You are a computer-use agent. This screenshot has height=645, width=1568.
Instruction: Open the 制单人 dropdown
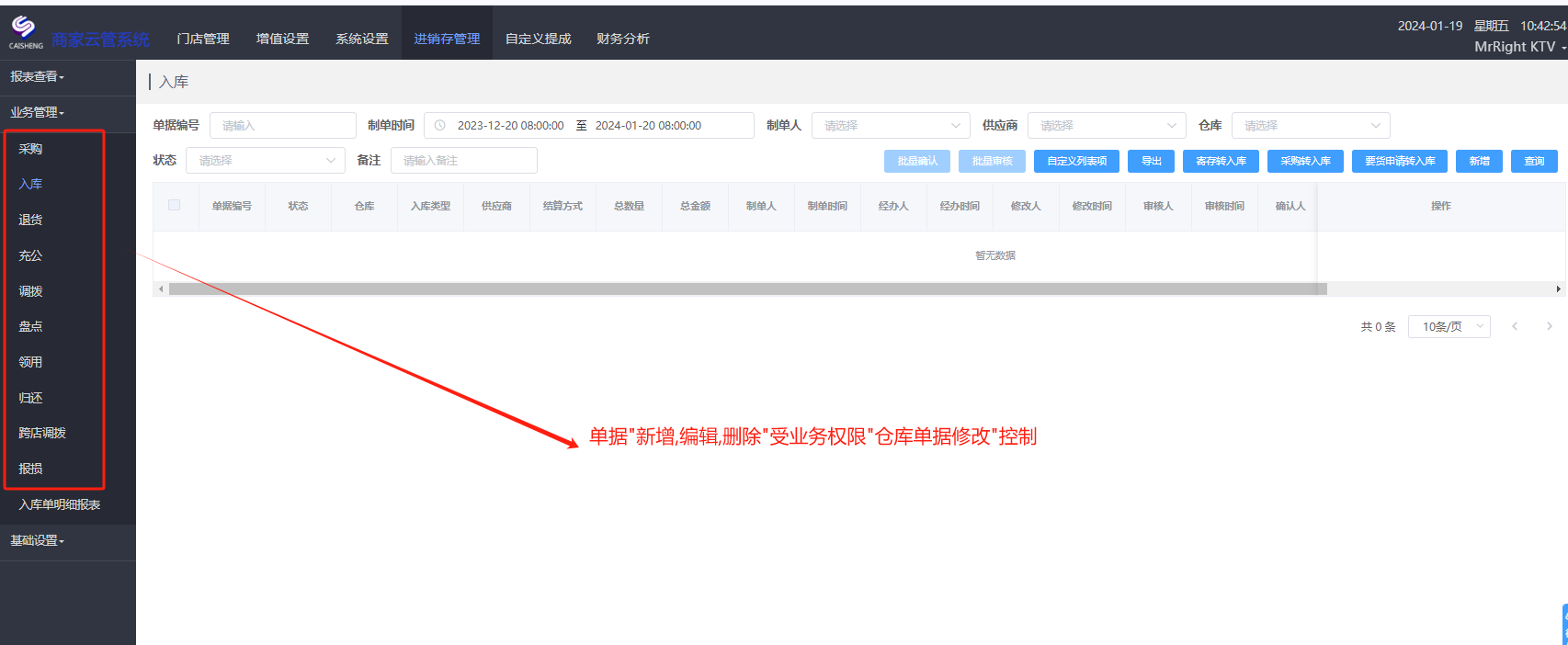point(891,126)
